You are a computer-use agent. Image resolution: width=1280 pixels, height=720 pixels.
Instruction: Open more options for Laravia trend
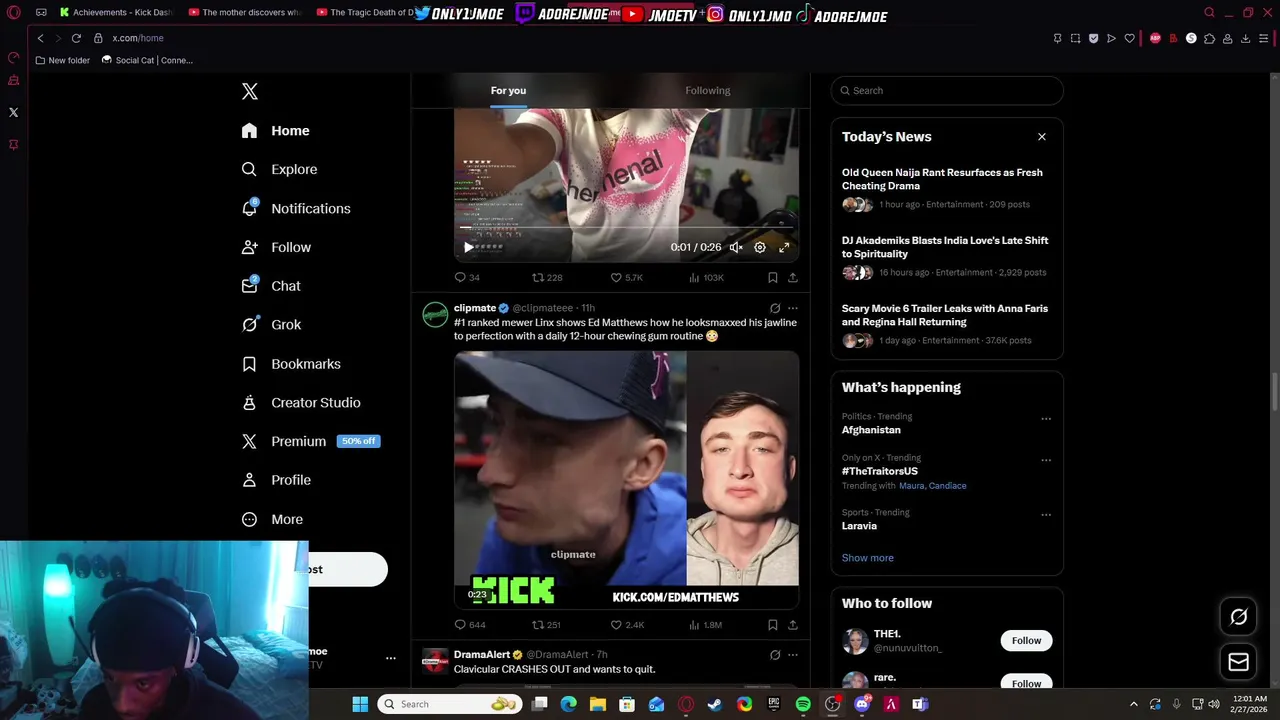click(1046, 515)
